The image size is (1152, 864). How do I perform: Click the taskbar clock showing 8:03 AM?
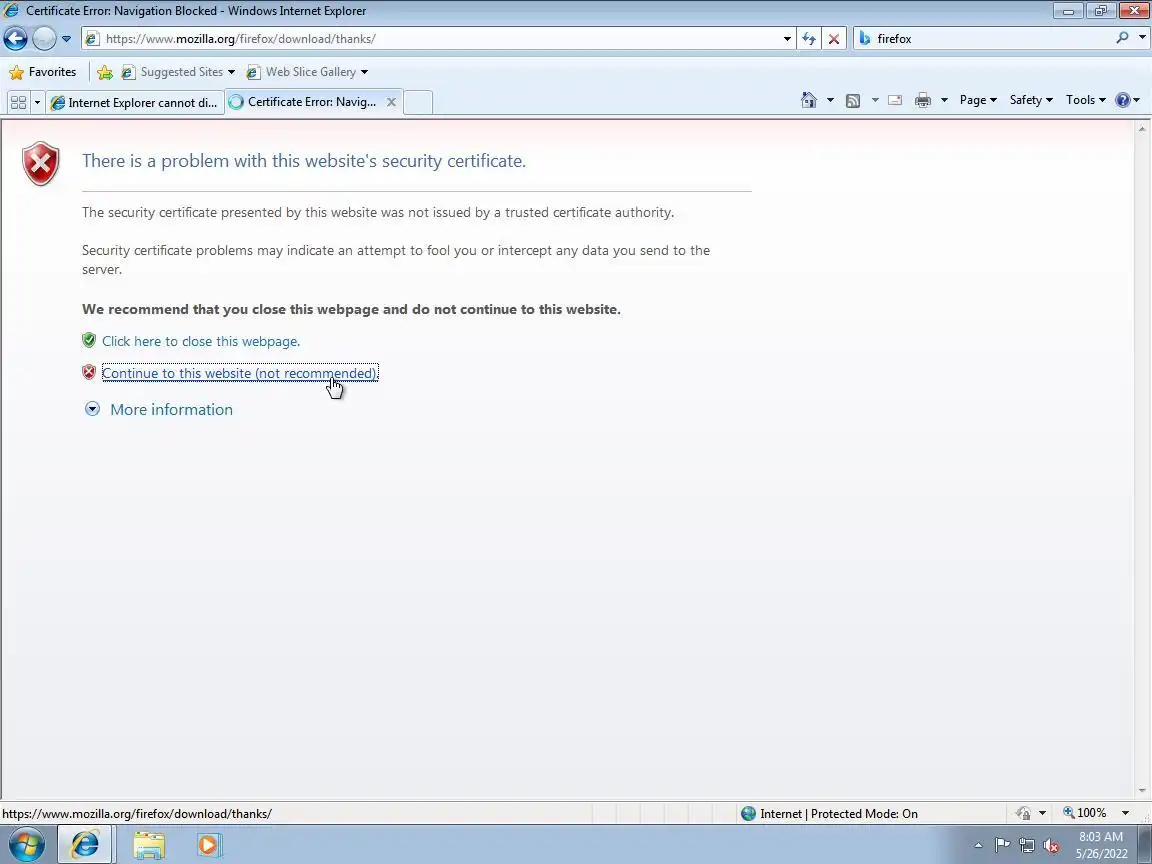point(1101,845)
